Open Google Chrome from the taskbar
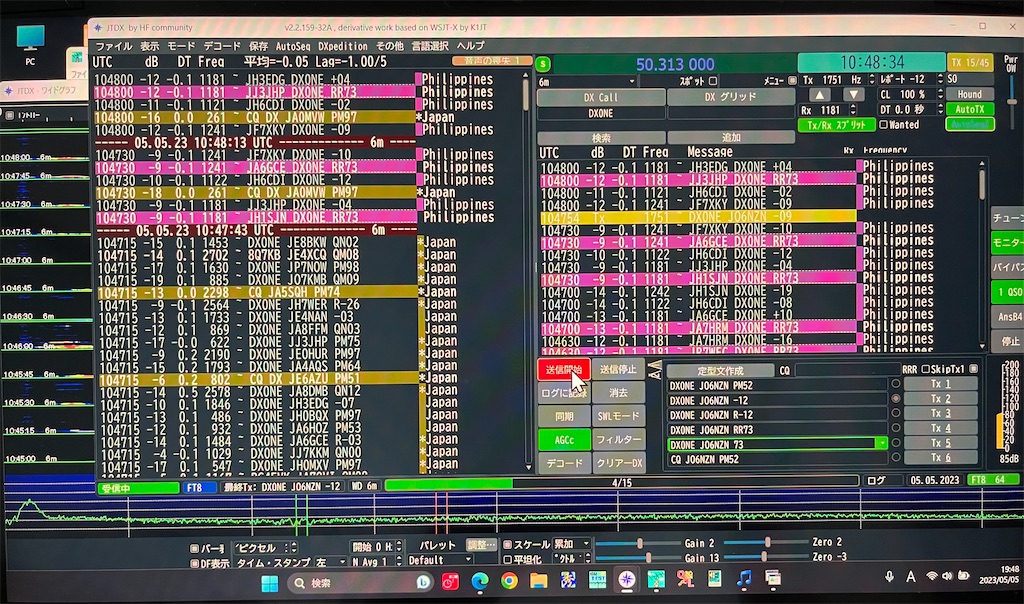The image size is (1024, 604). [x=509, y=580]
